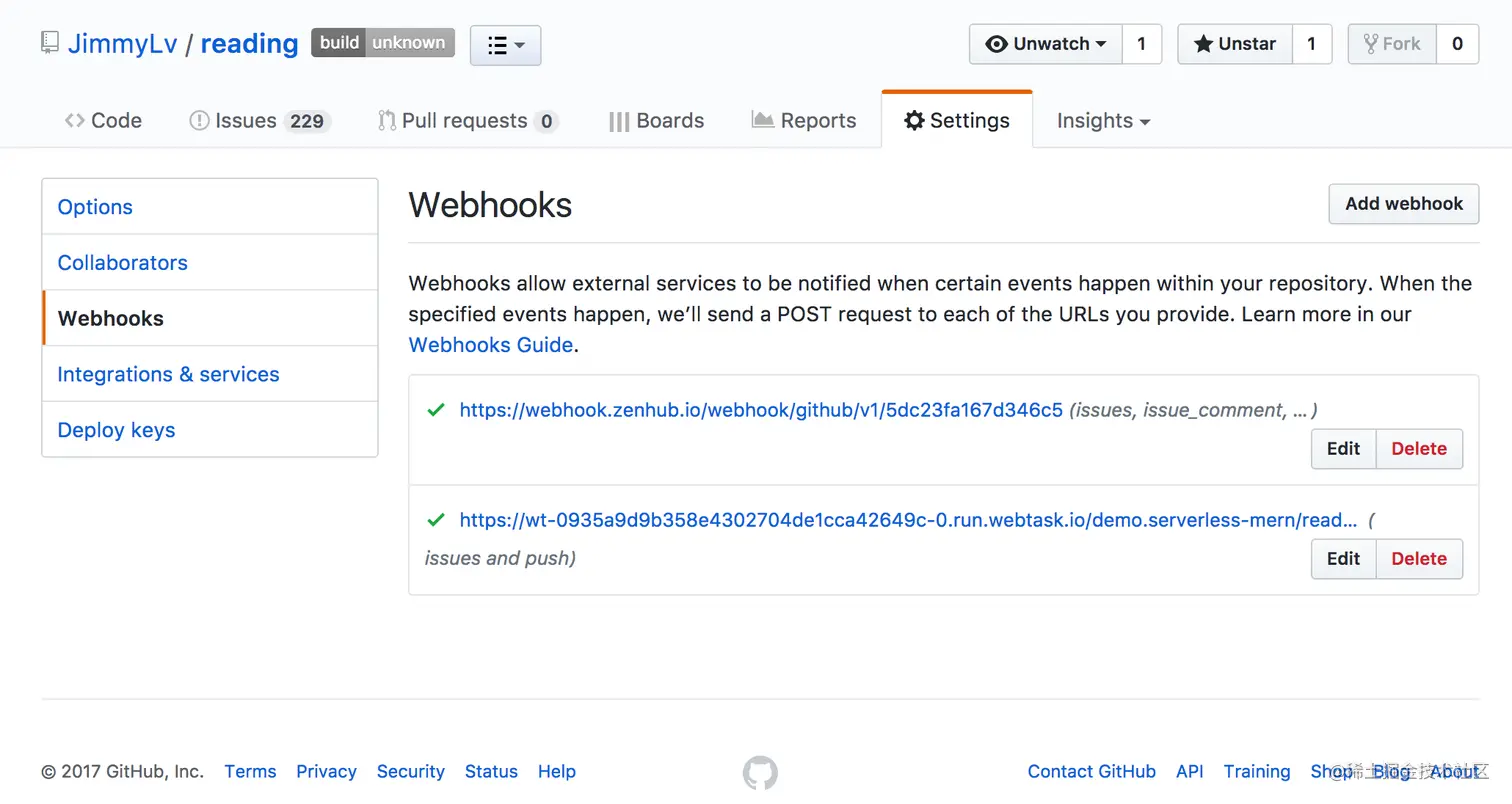Switch to Pull requests tab

point(467,121)
